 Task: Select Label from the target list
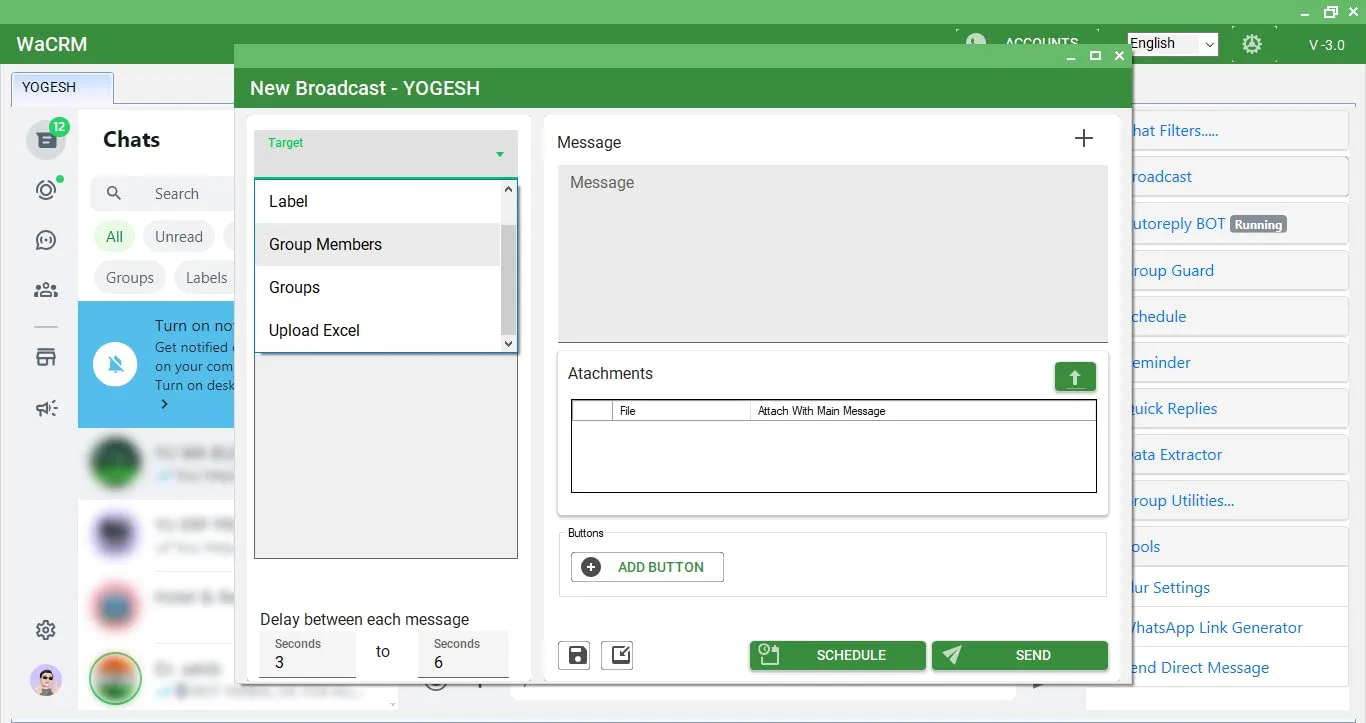288,202
